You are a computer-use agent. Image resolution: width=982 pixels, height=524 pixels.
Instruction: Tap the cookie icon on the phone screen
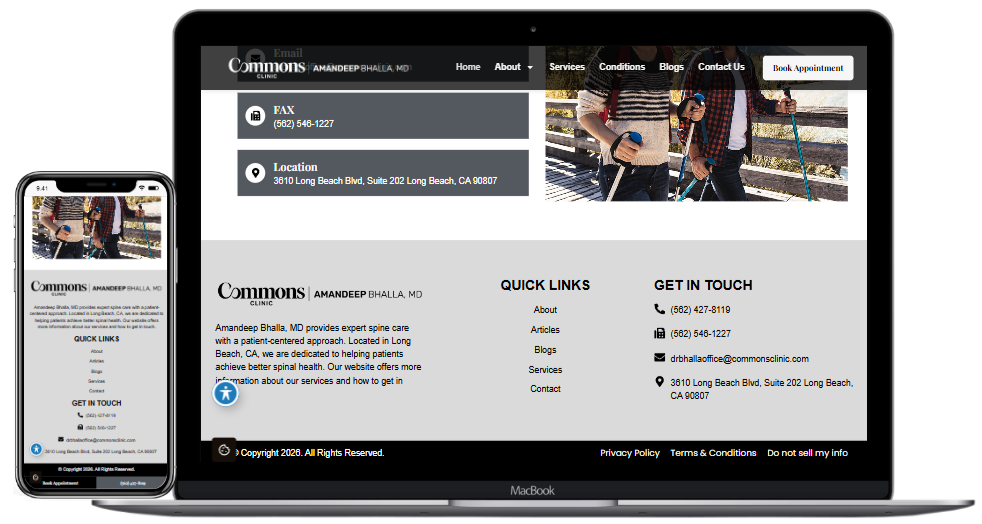coord(35,477)
